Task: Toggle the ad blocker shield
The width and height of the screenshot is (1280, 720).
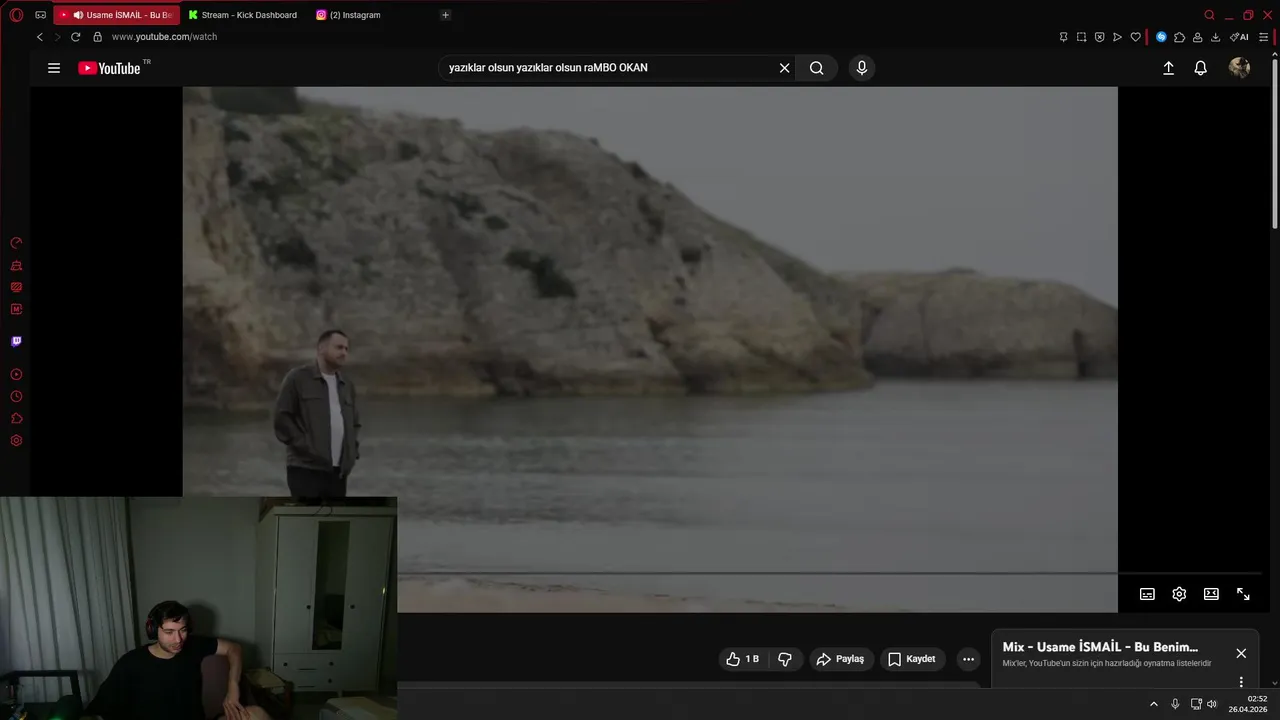Action: [x=1099, y=37]
